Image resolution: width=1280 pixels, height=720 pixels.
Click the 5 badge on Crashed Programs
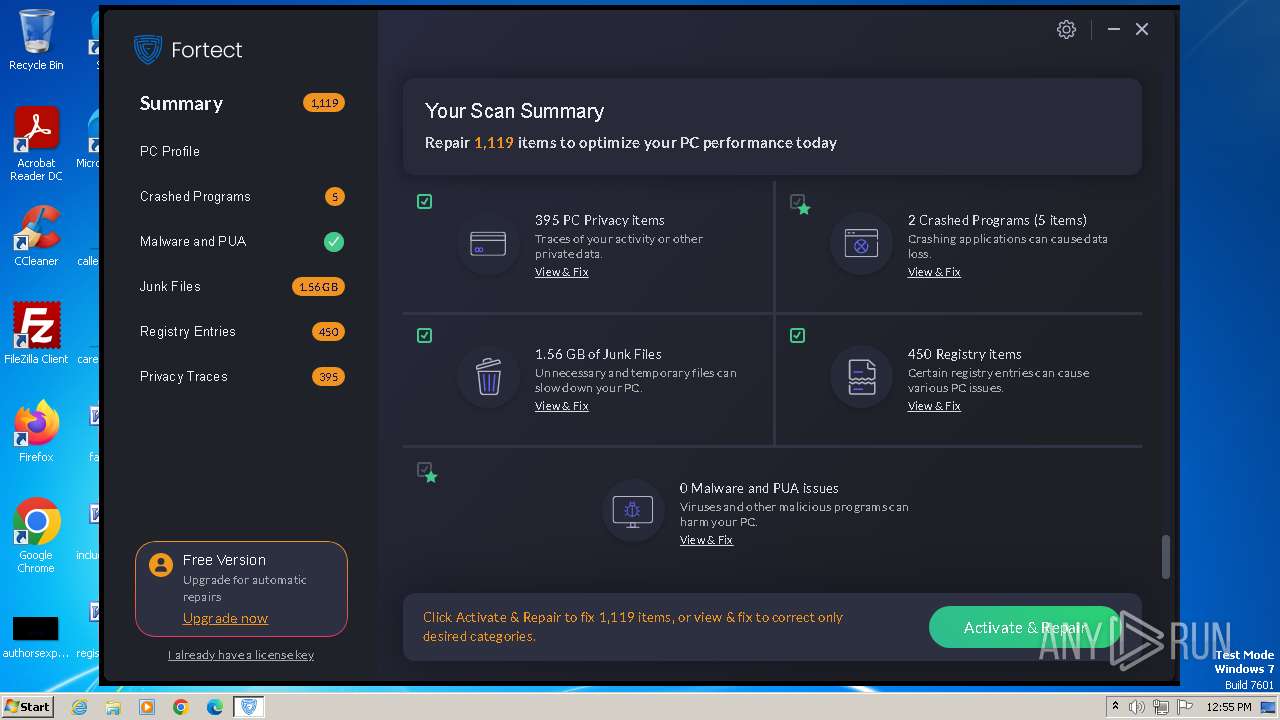[x=334, y=197]
